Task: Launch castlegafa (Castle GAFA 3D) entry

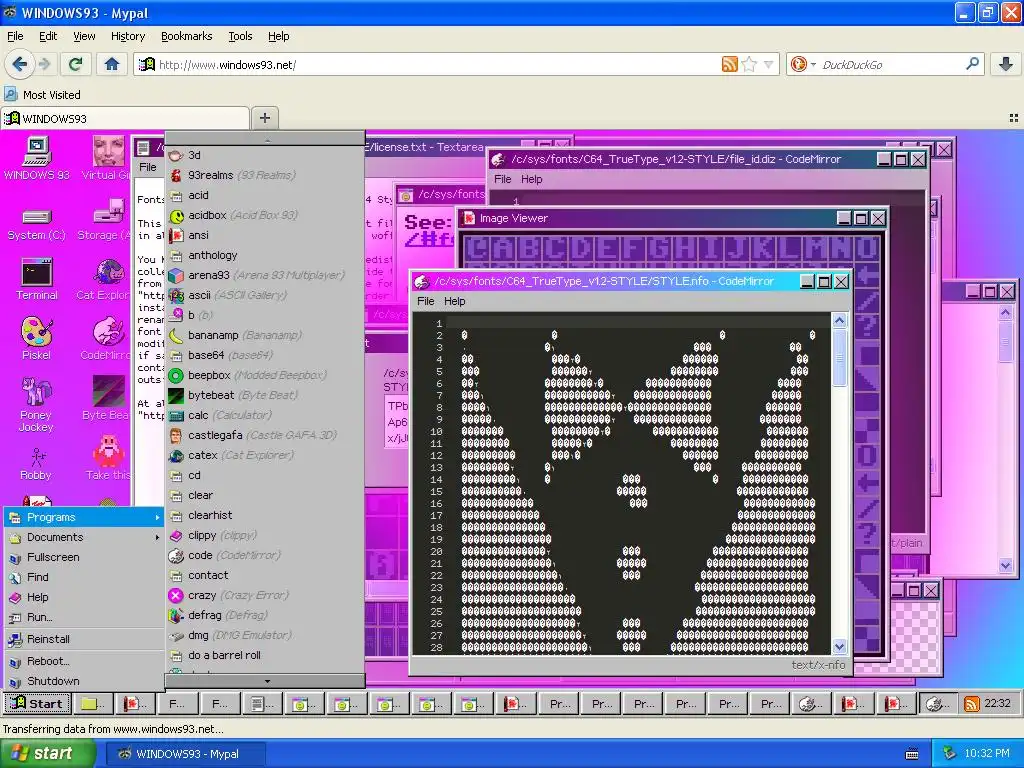Action: [x=264, y=436]
